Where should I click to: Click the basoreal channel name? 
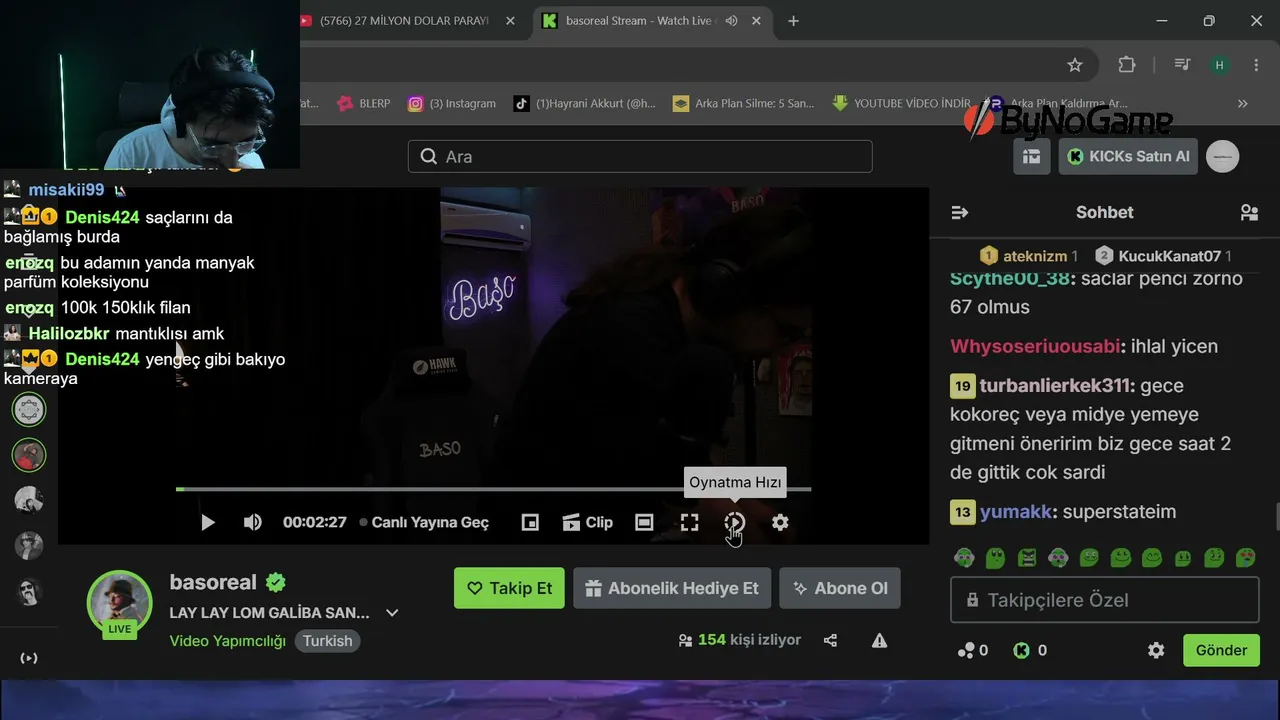coord(213,582)
